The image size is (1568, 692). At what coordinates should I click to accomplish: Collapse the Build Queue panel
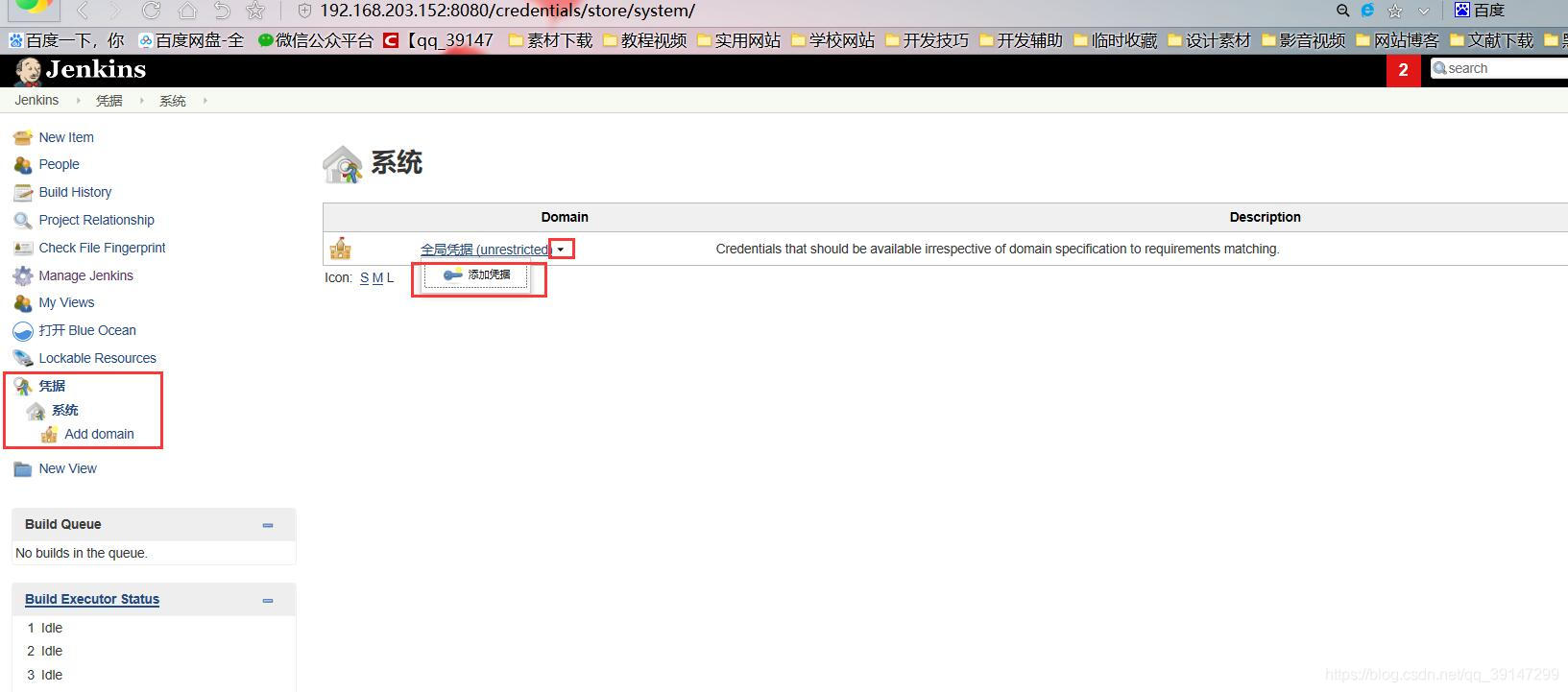[x=268, y=525]
